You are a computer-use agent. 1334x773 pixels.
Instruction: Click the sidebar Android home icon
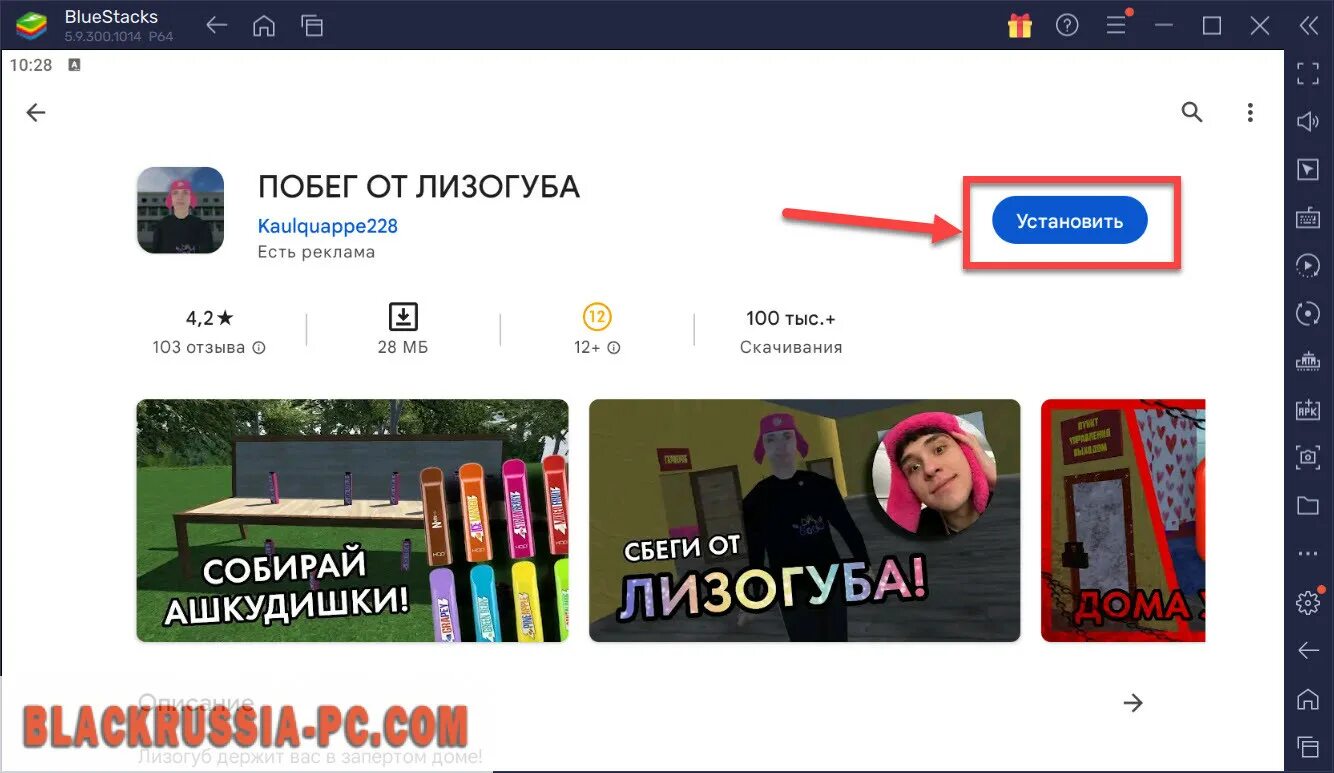(1308, 698)
